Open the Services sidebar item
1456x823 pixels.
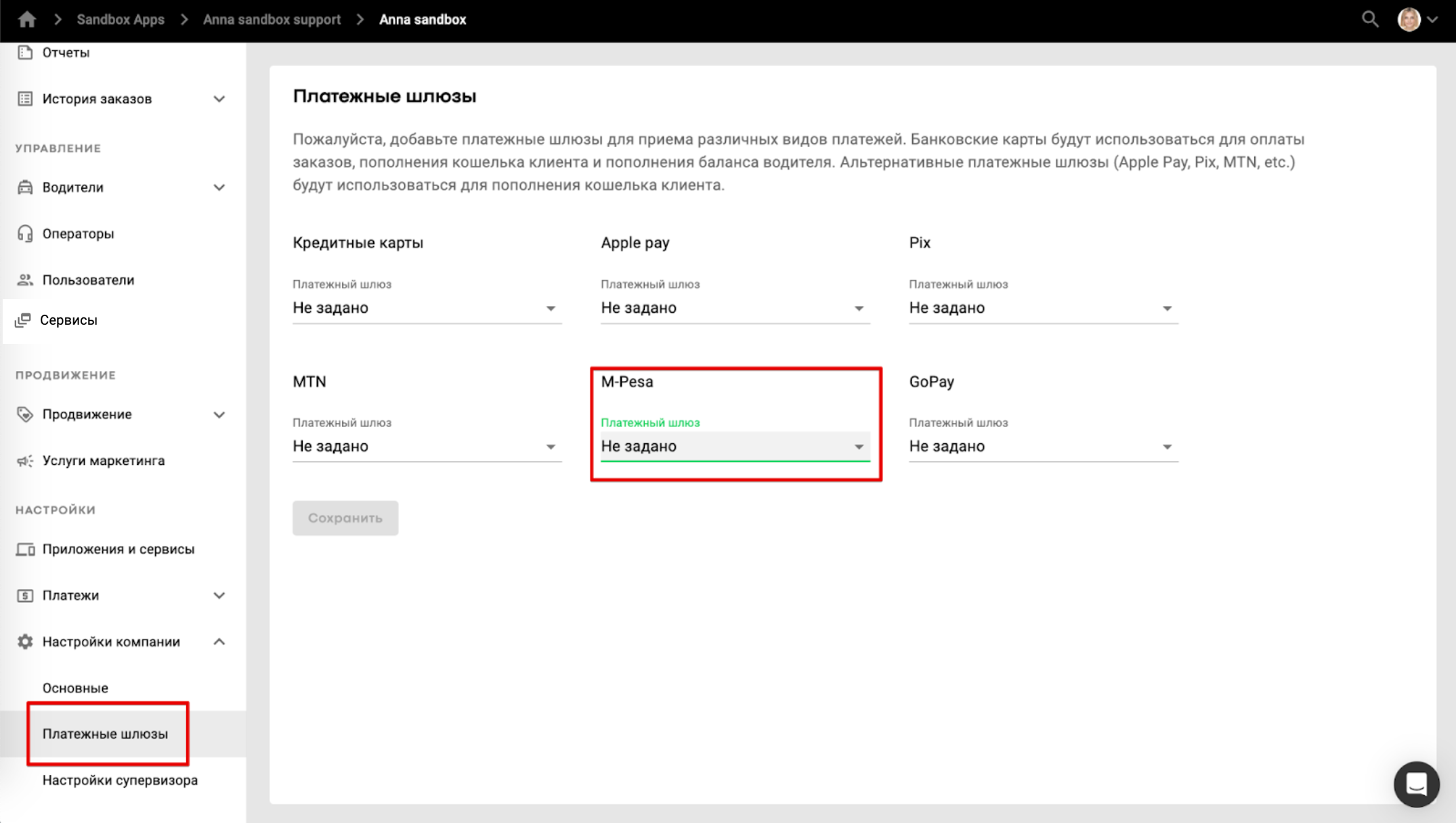(x=68, y=320)
